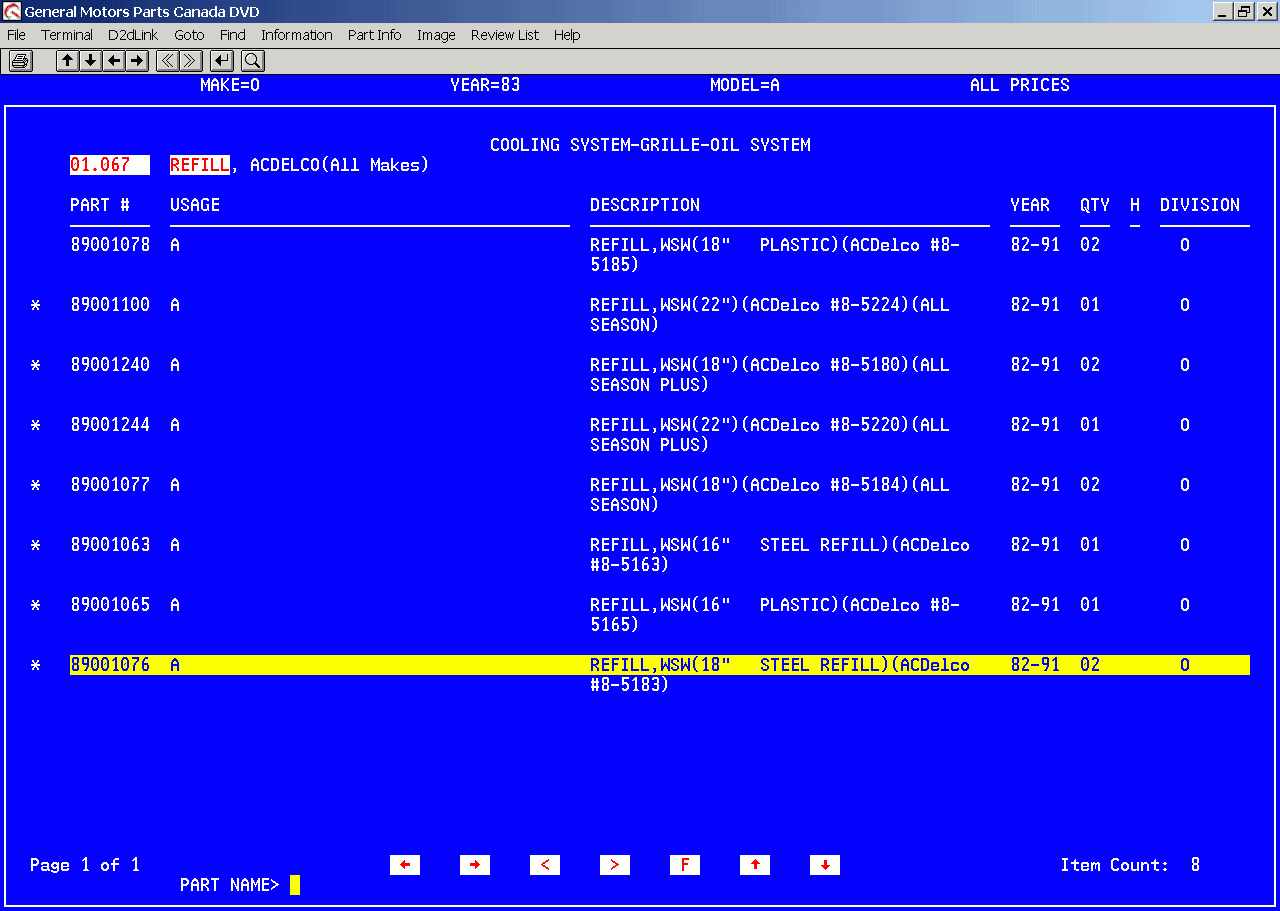Click the DIVISION column header
The width and height of the screenshot is (1280, 911).
click(x=1200, y=205)
